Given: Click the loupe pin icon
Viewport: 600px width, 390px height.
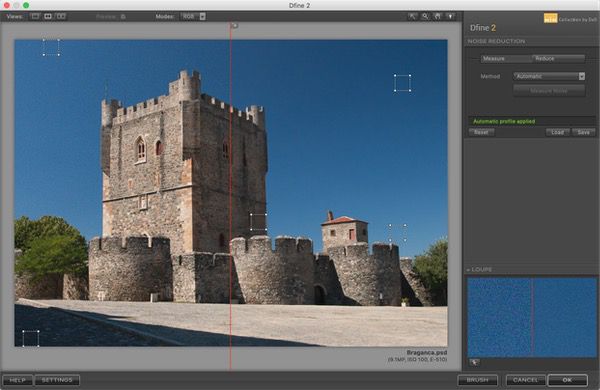Looking at the screenshot, I should tap(474, 362).
